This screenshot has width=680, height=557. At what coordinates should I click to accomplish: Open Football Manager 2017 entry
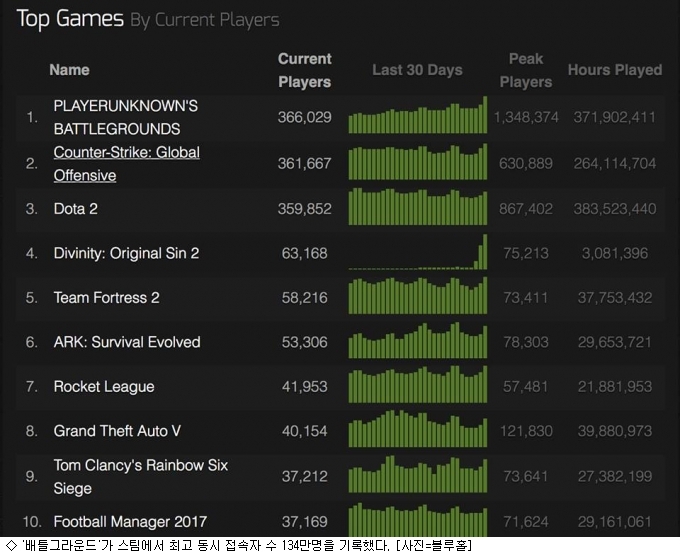point(130,521)
